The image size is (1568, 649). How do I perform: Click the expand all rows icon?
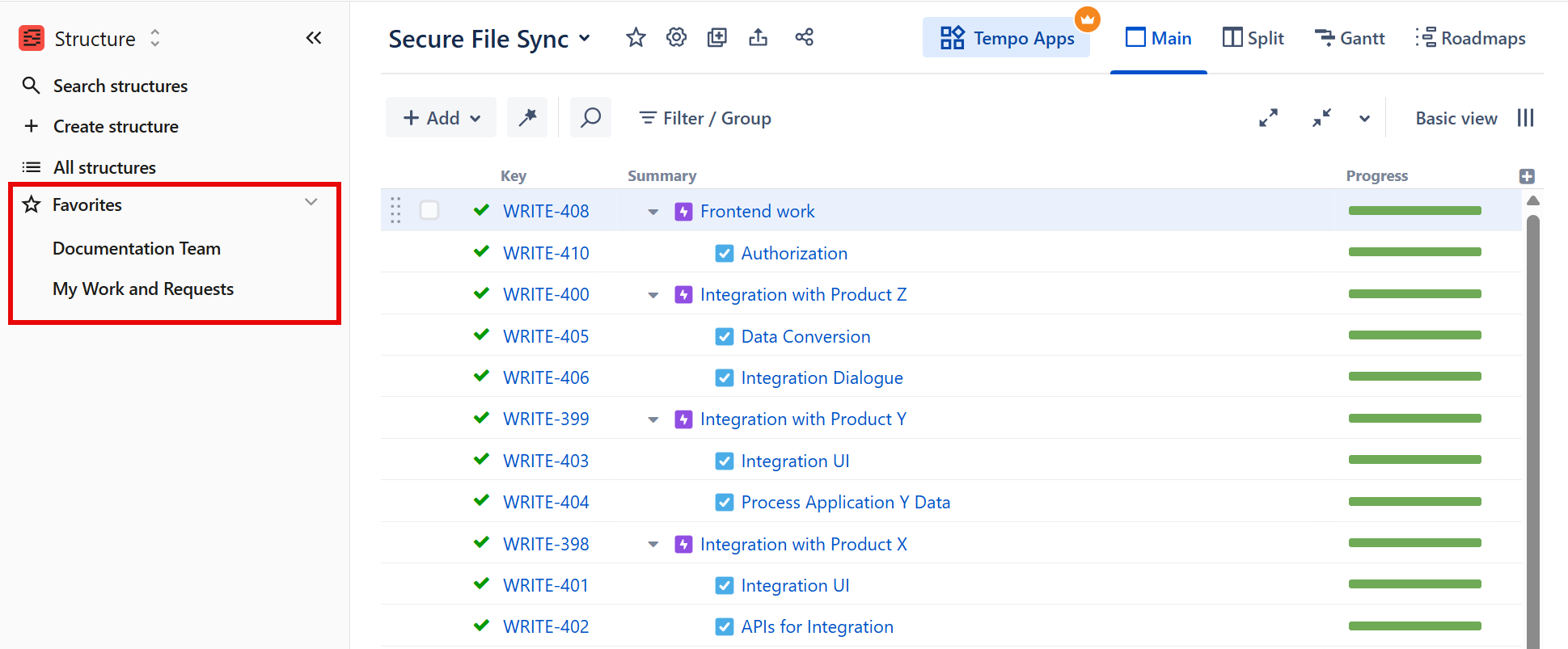[1268, 118]
